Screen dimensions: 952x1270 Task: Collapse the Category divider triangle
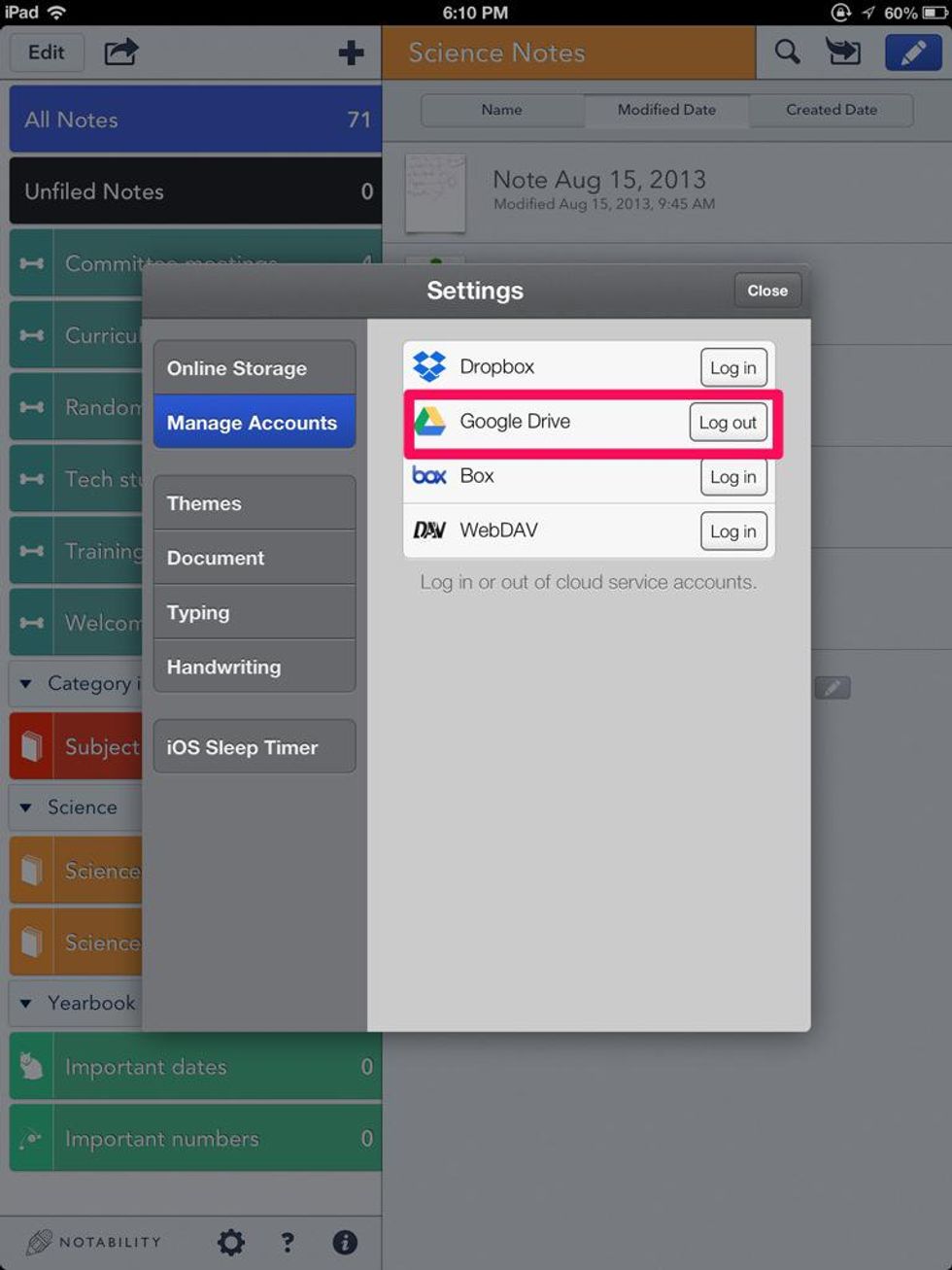pos(26,684)
